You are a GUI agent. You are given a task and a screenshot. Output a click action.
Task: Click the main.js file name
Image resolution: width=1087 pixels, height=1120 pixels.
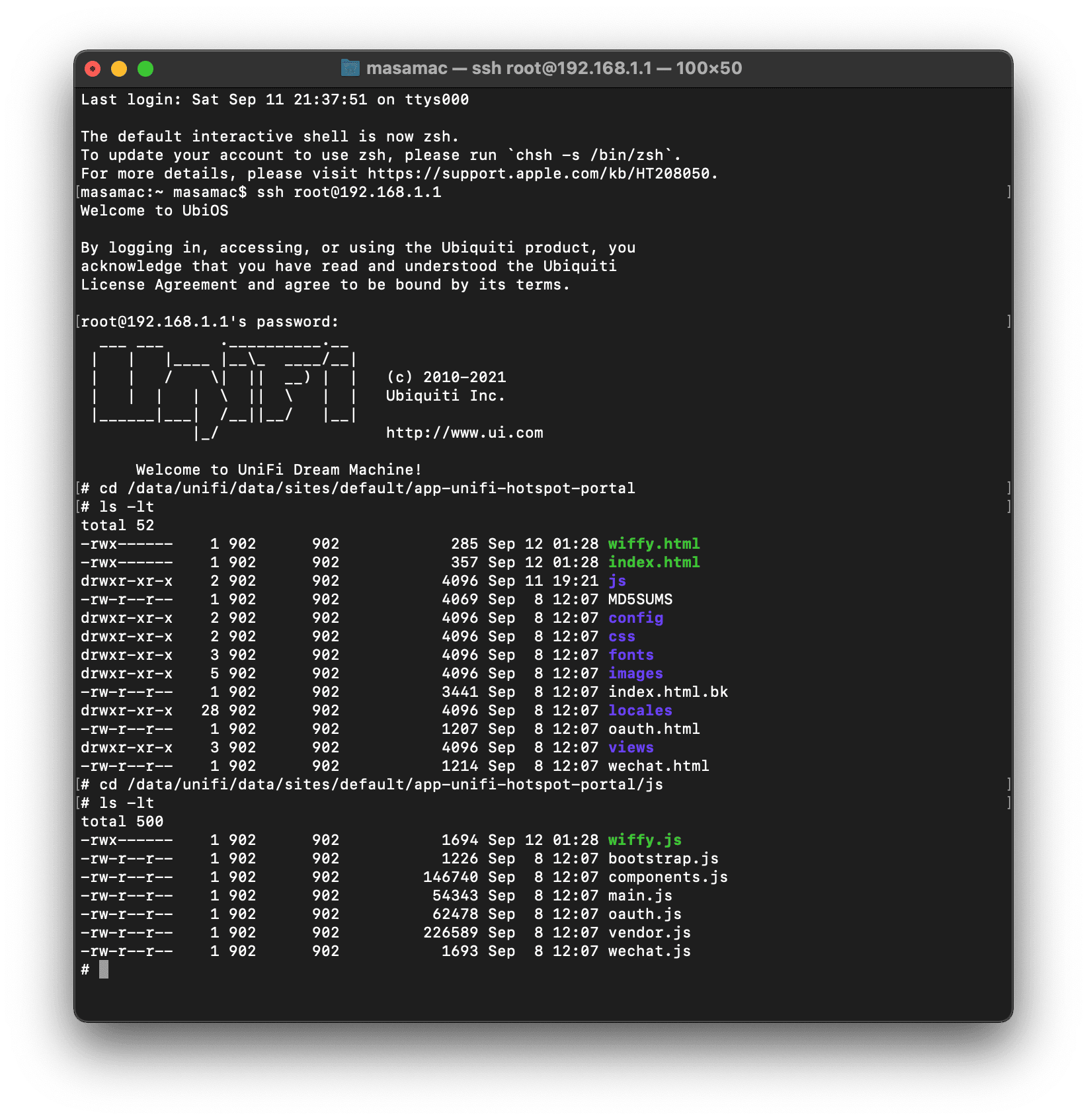640,896
